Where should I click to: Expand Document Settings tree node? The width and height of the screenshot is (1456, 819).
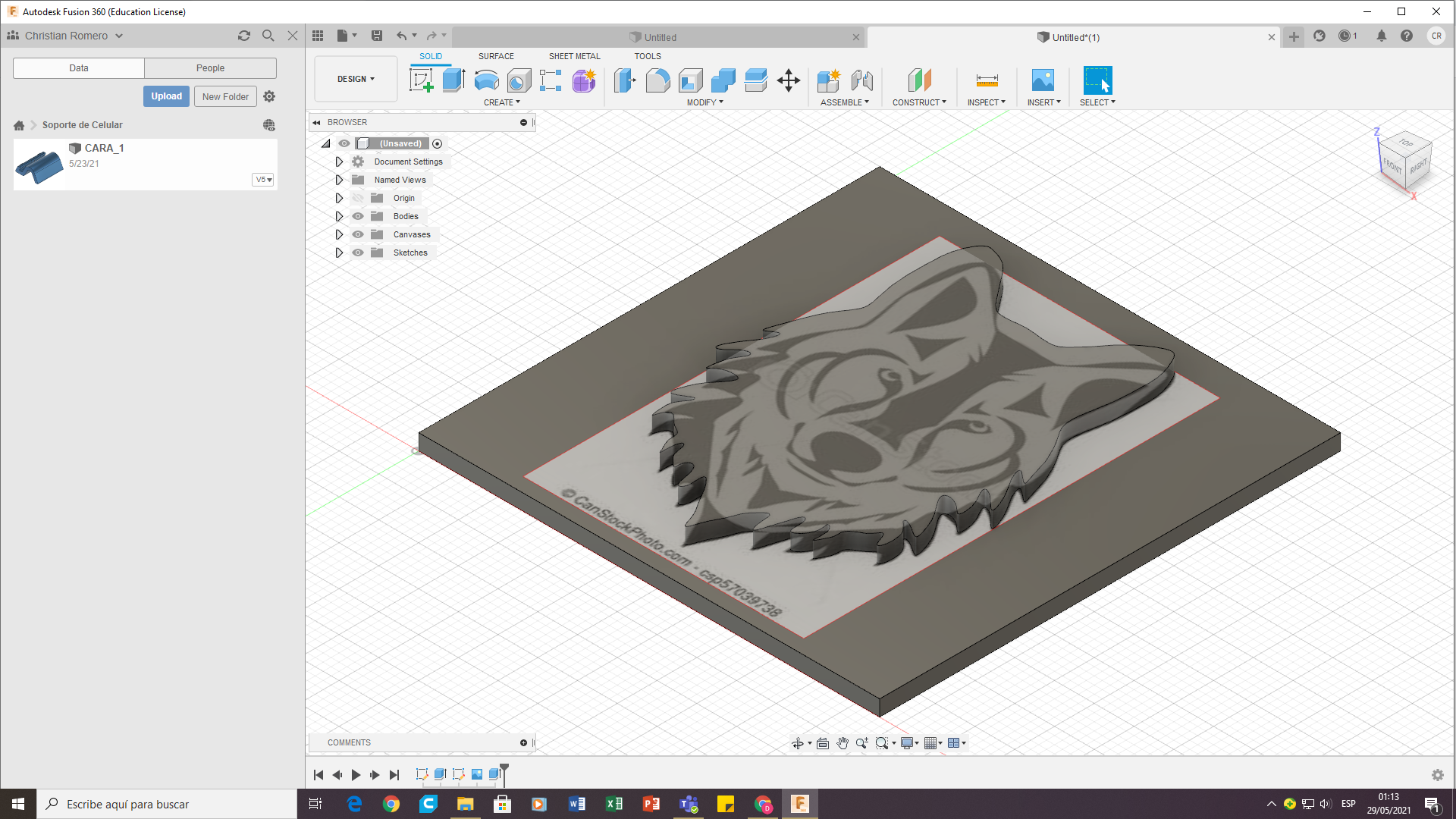click(339, 162)
